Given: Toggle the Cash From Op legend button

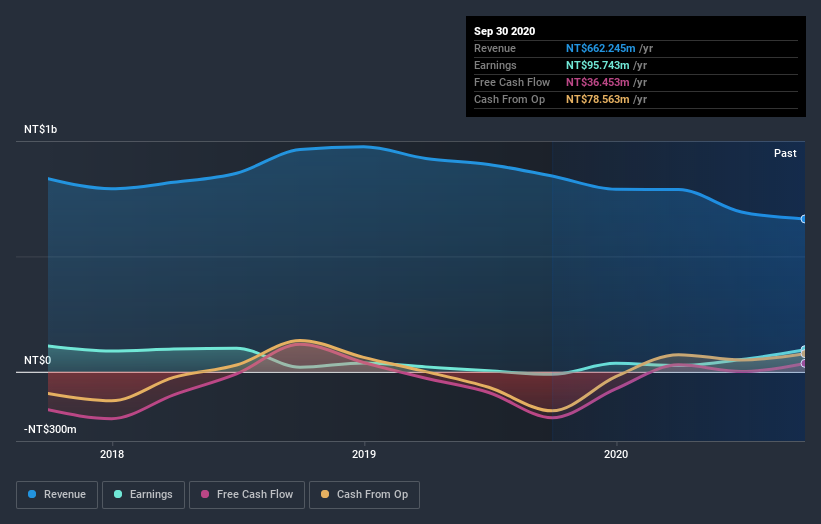Looking at the screenshot, I should coord(364,495).
